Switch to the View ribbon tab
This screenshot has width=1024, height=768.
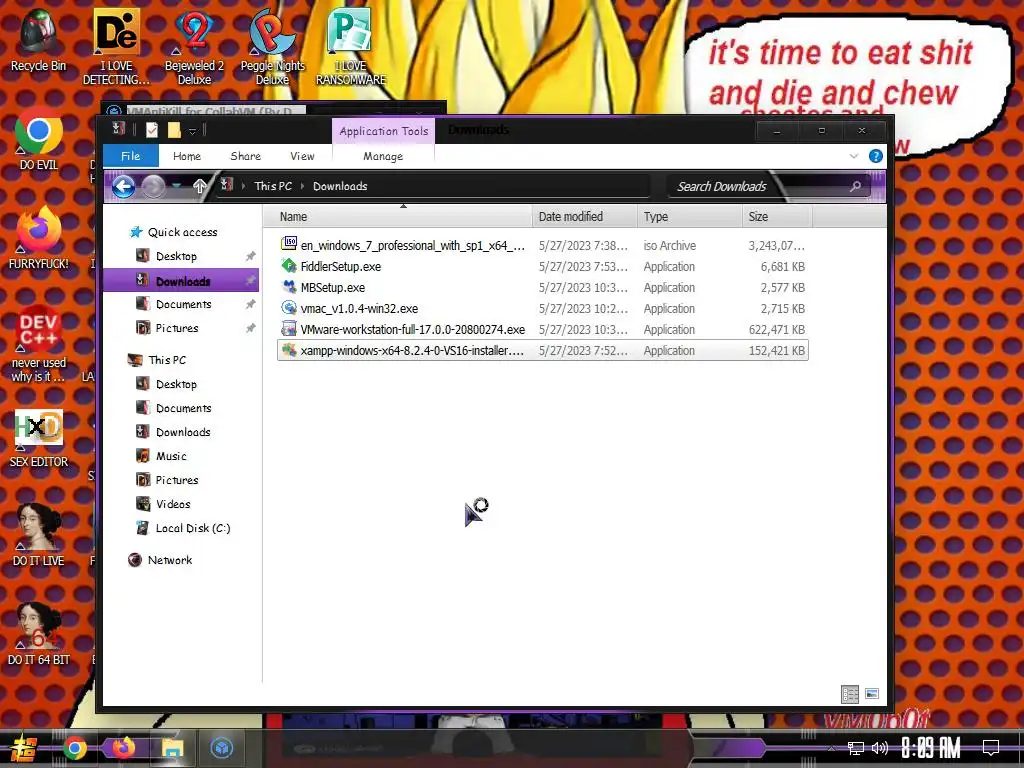pyautogui.click(x=302, y=156)
